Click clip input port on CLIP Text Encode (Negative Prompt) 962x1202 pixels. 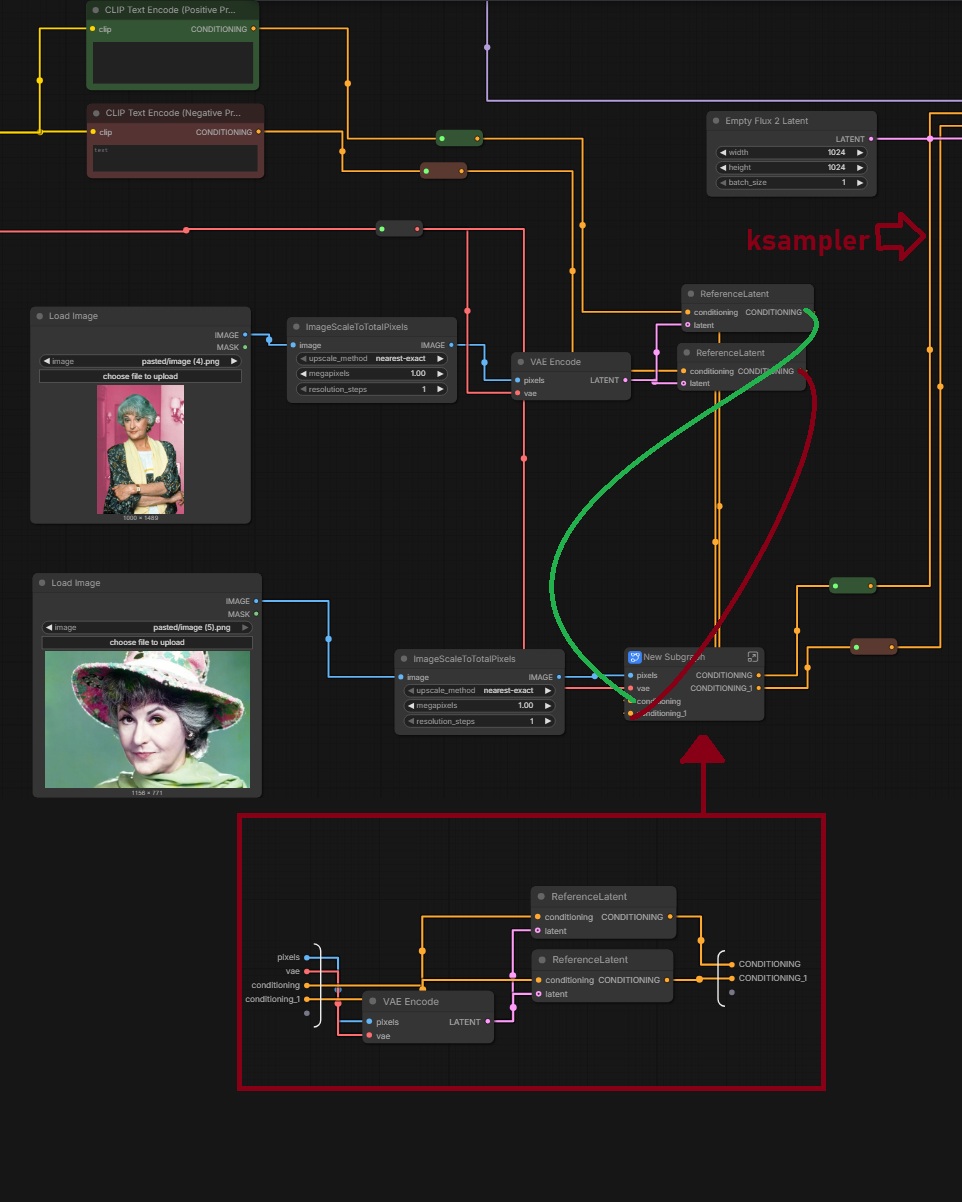click(93, 132)
